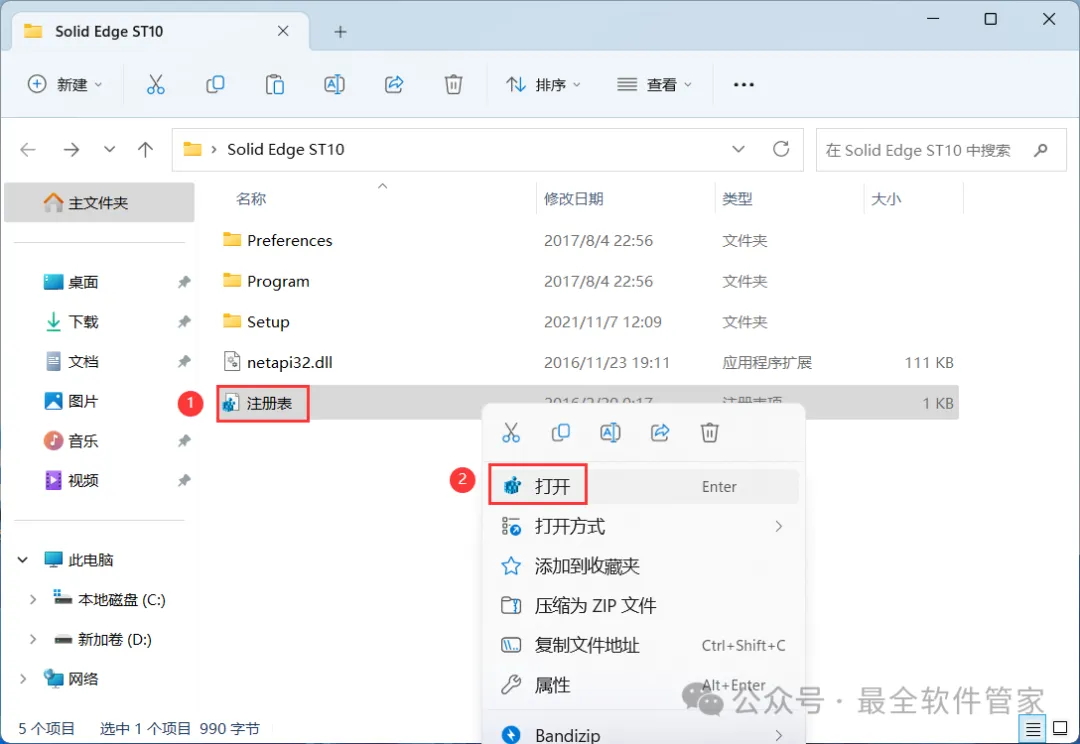The height and width of the screenshot is (744, 1080).
Task: Open 属性 from the context menu
Action: click(x=643, y=685)
